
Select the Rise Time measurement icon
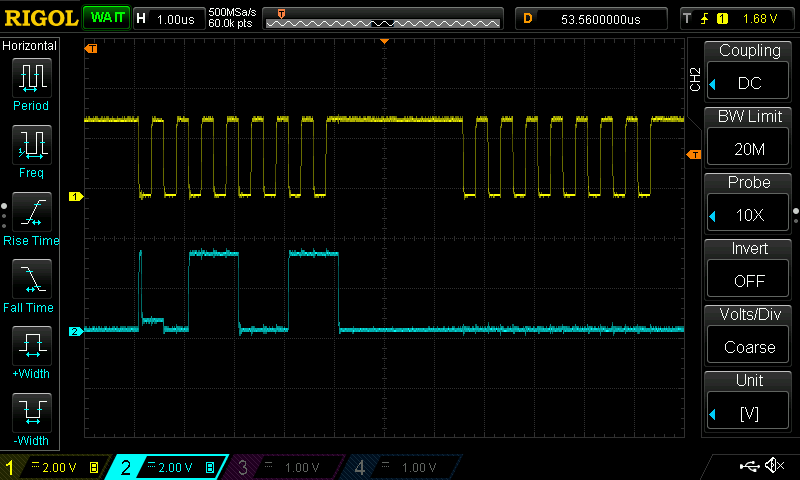32,212
